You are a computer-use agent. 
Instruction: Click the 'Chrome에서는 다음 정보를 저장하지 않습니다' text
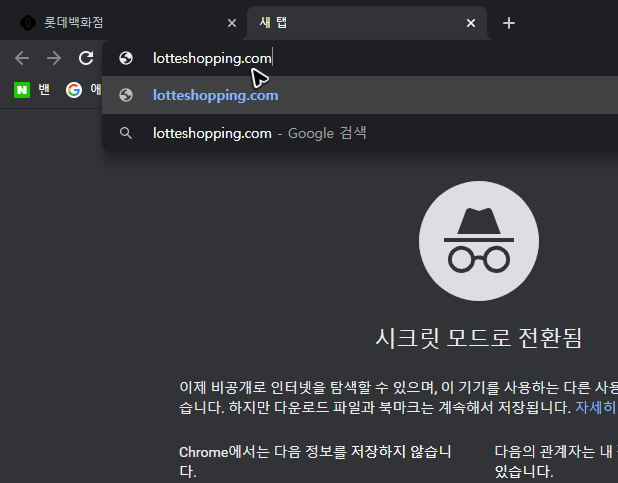coord(315,461)
